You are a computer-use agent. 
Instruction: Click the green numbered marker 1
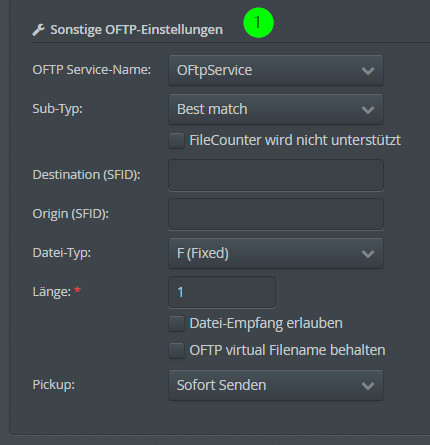(x=258, y=23)
